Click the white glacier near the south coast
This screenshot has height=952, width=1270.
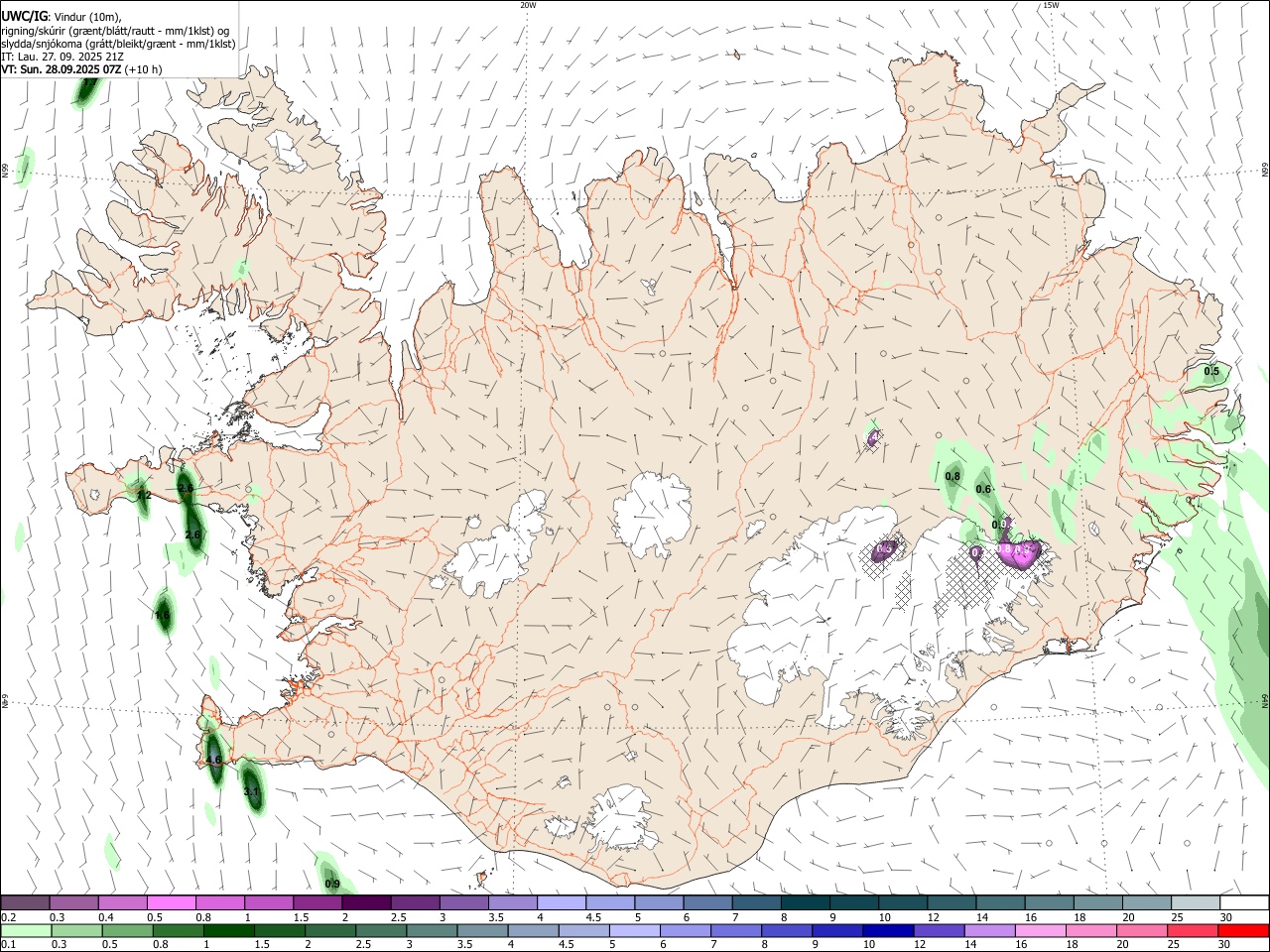622,820
